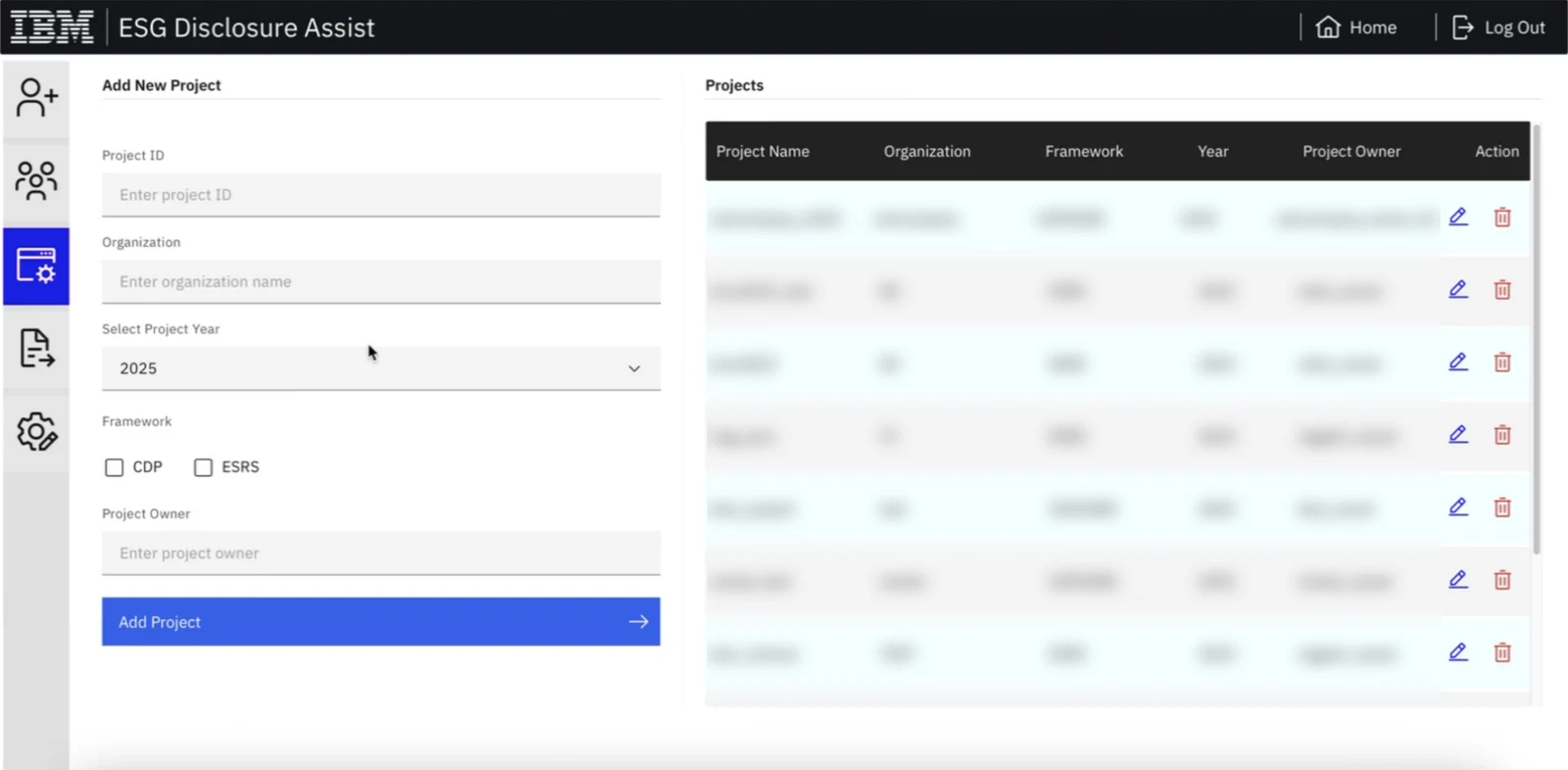Go to Home in header
Screen dimensions: 1568x770
[1356, 27]
